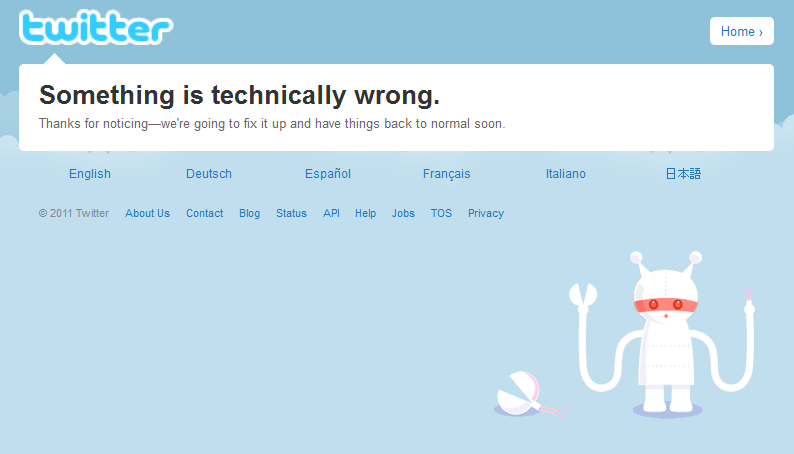The height and width of the screenshot is (454, 794).
Task: Switch language to Deutsch
Action: click(x=209, y=174)
